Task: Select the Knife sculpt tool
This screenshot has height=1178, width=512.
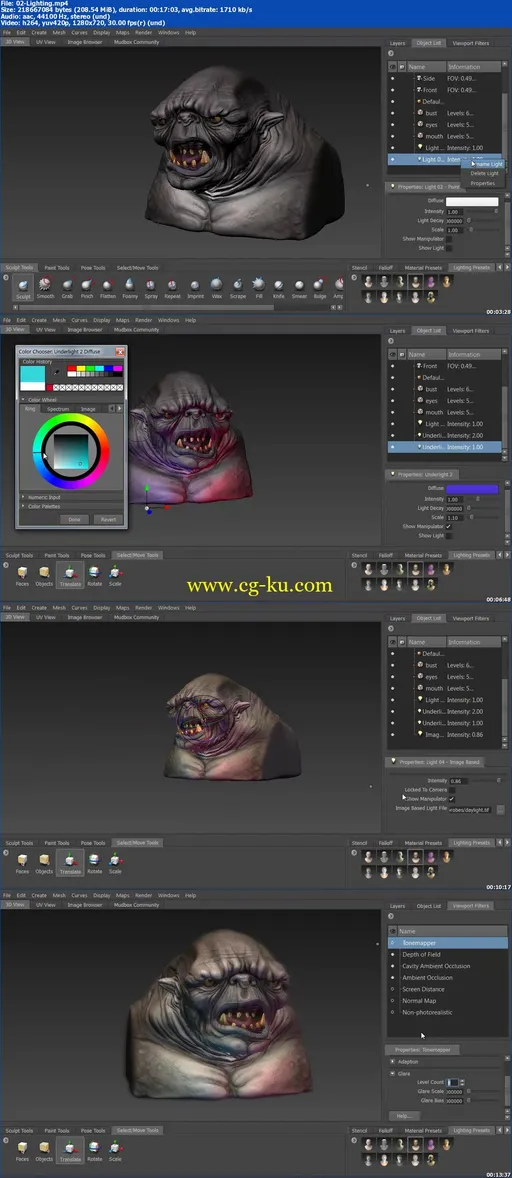Action: pyautogui.click(x=279, y=288)
